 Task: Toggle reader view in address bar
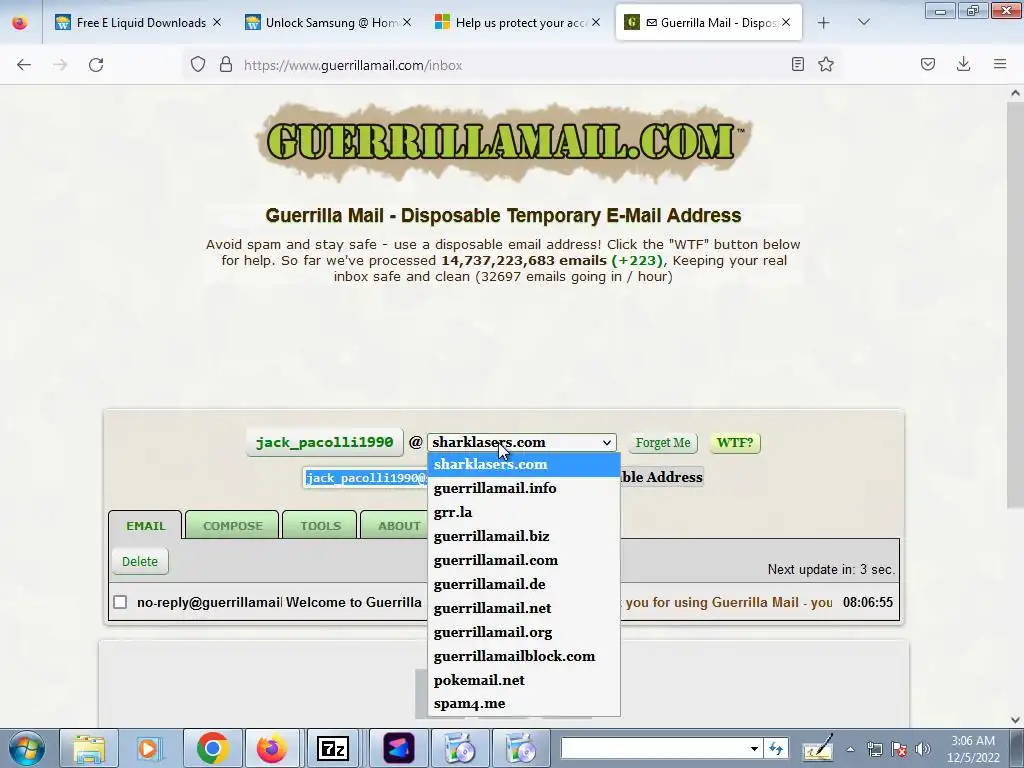pyautogui.click(x=797, y=65)
